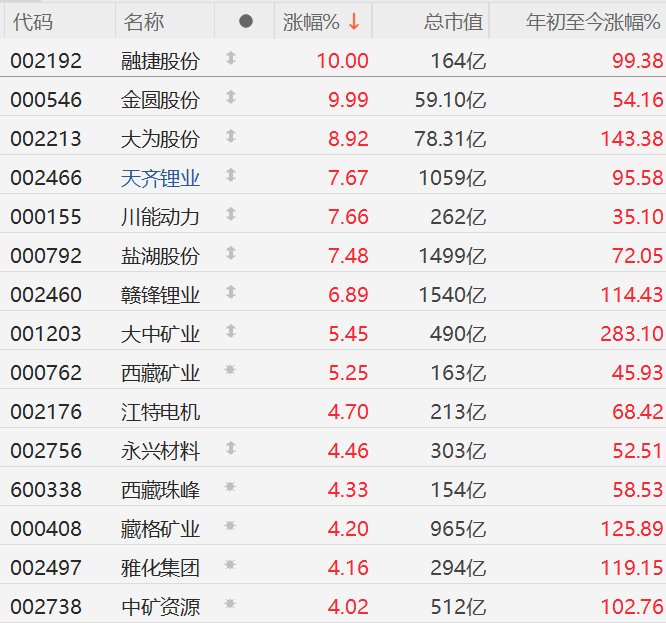Open the 天齐锂业 stock link
666x623 pixels.
[160, 178]
